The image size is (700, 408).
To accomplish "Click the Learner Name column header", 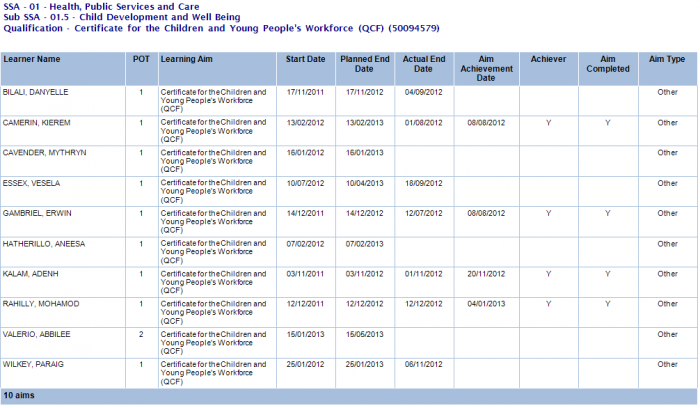I will 31,59.
